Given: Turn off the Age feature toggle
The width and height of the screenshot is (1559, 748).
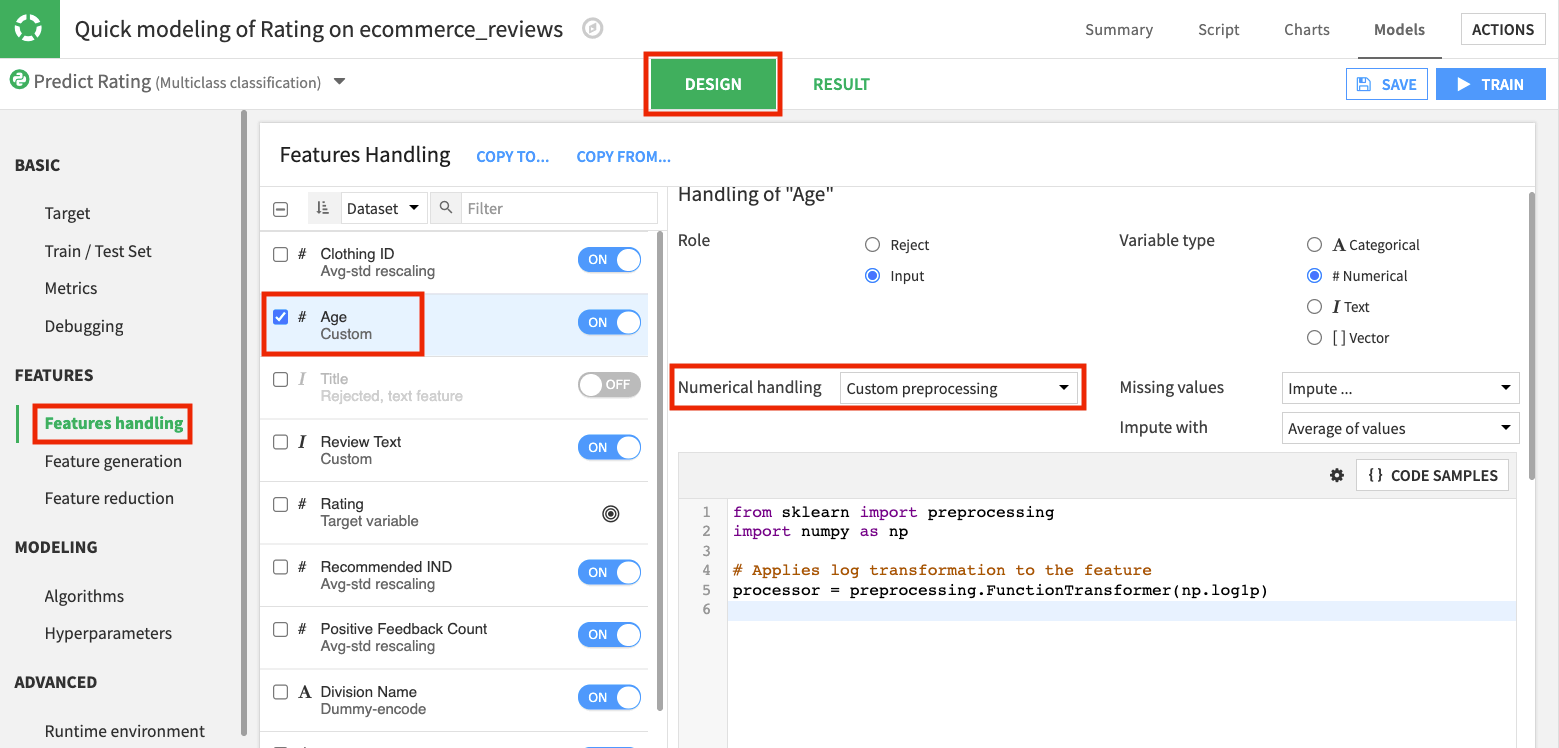Looking at the screenshot, I should click(609, 322).
